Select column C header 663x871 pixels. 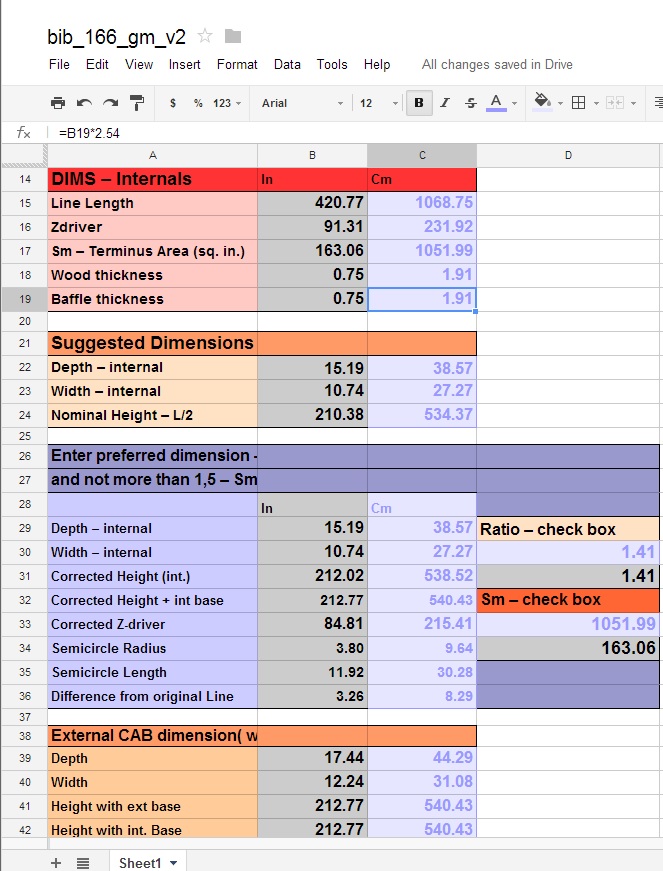point(422,156)
